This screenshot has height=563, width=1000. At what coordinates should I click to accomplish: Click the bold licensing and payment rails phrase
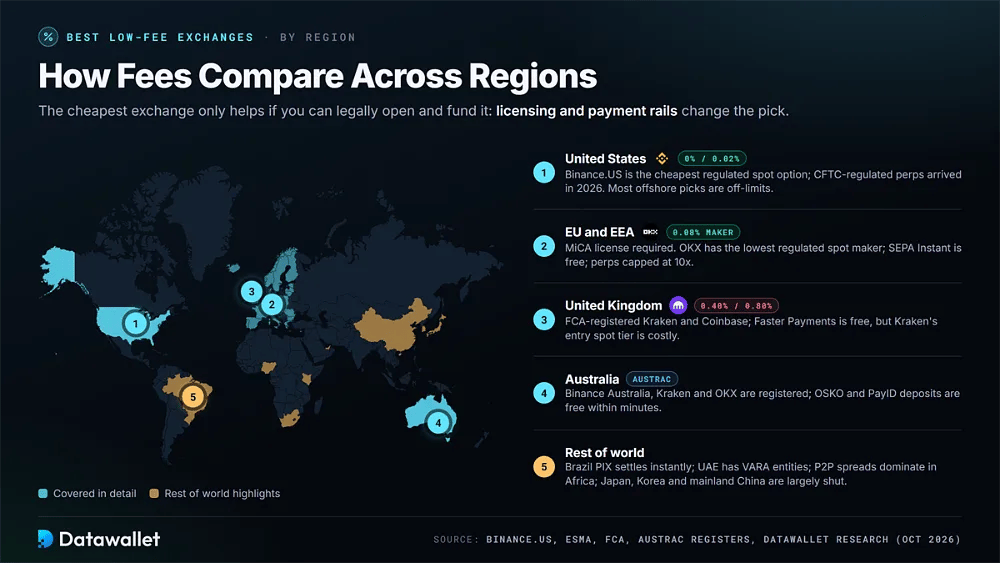pos(587,111)
